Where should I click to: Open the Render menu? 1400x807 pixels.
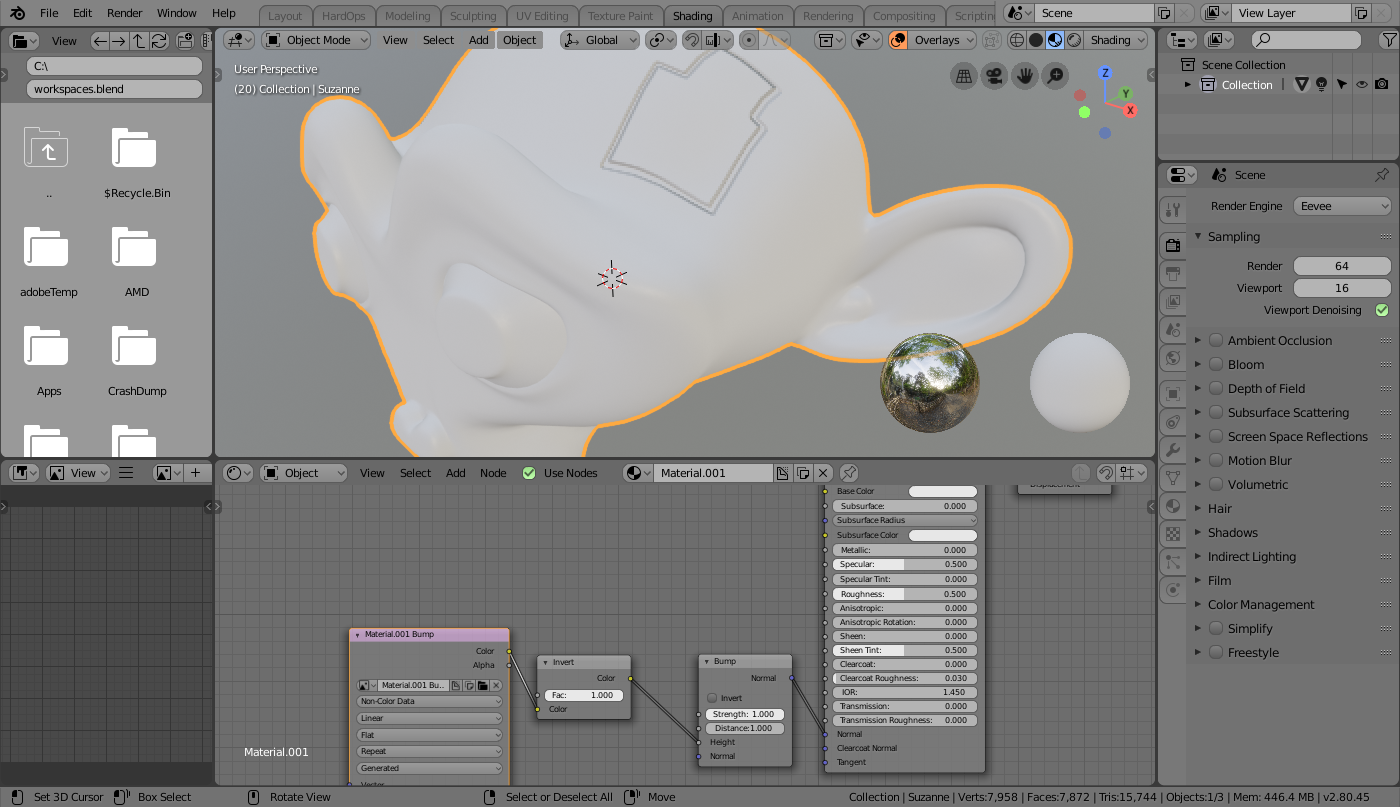point(125,13)
